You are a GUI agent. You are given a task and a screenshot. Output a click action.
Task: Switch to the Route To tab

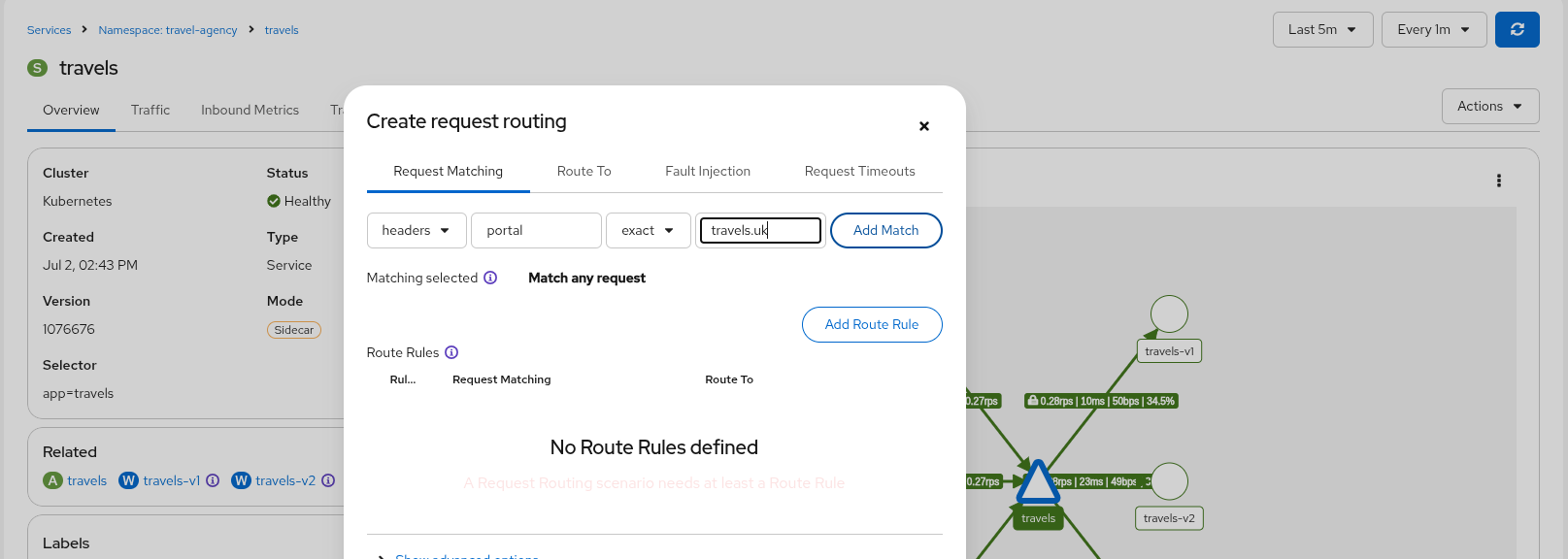pyautogui.click(x=584, y=172)
